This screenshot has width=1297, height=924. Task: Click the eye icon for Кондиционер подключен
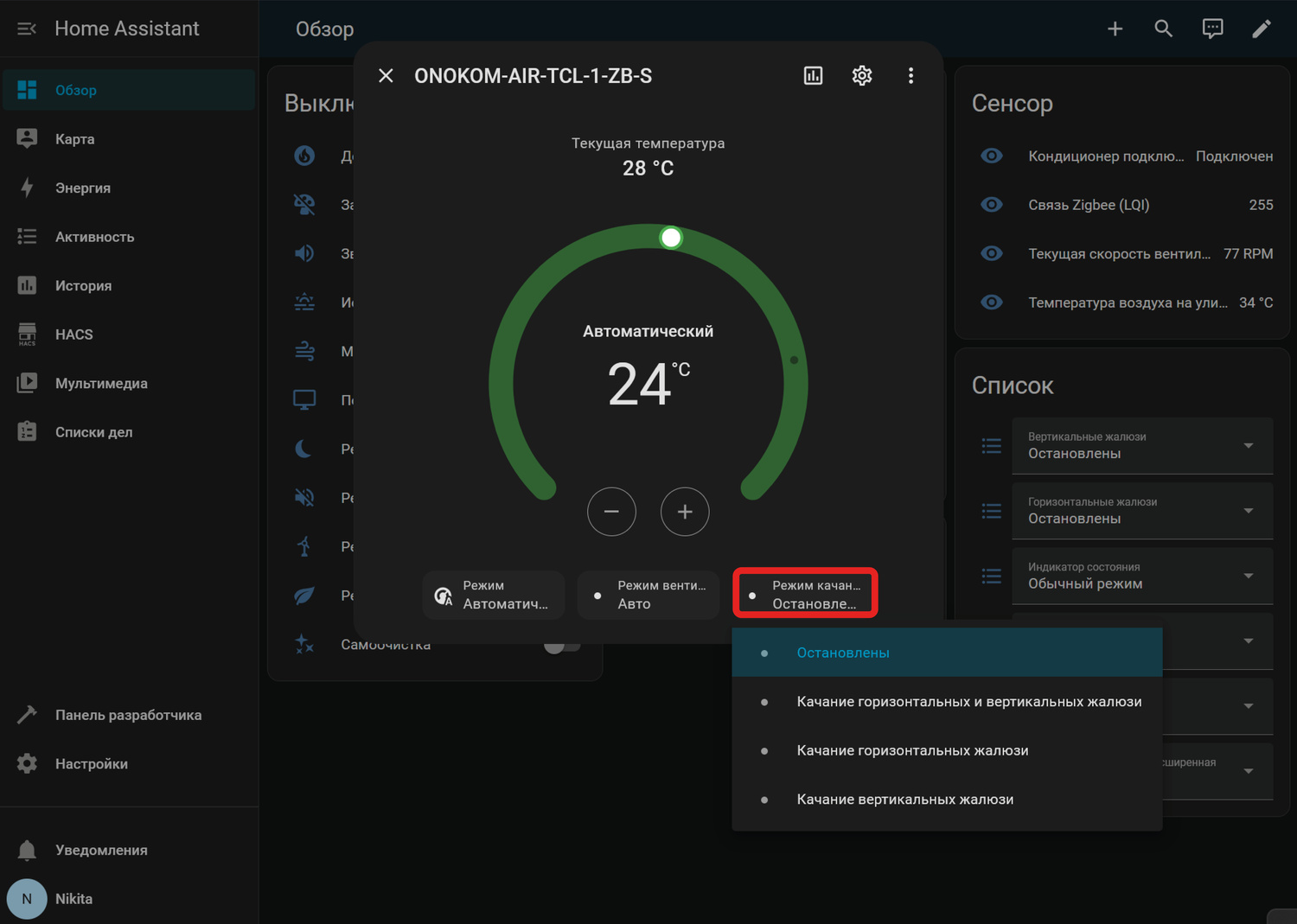[992, 156]
